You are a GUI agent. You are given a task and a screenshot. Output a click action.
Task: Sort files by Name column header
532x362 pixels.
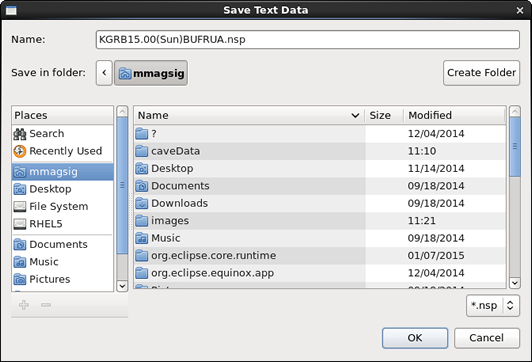(x=249, y=115)
